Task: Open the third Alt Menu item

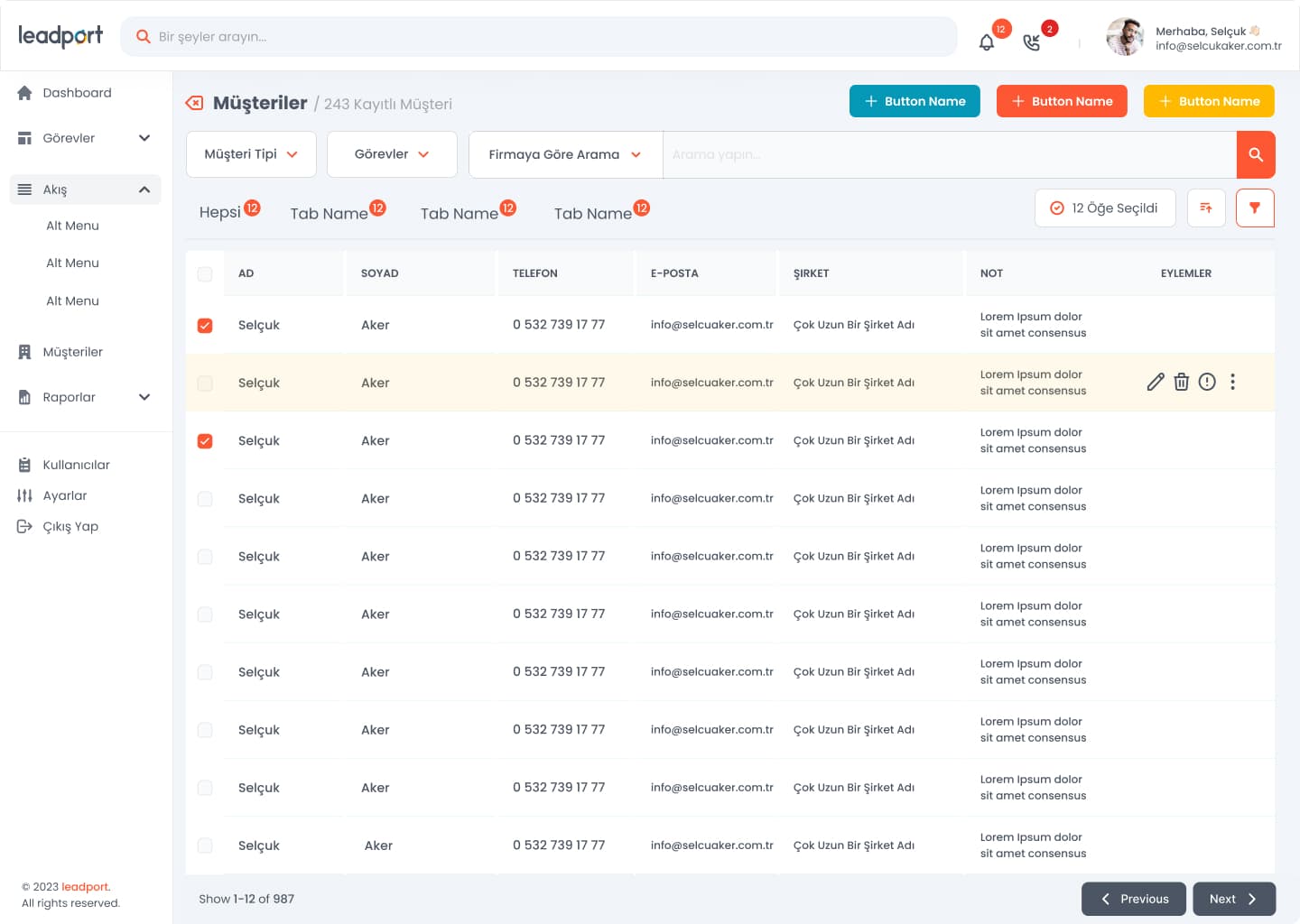Action: 72,300
